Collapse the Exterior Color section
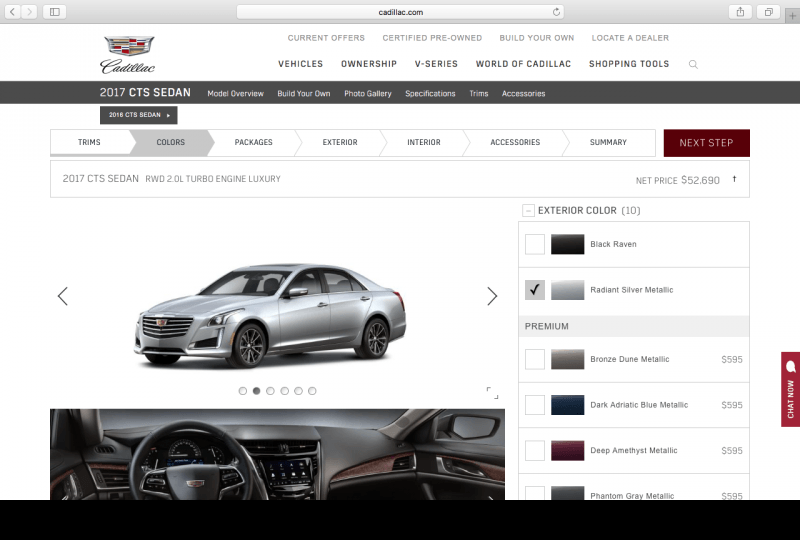The width and height of the screenshot is (800, 540). (528, 210)
